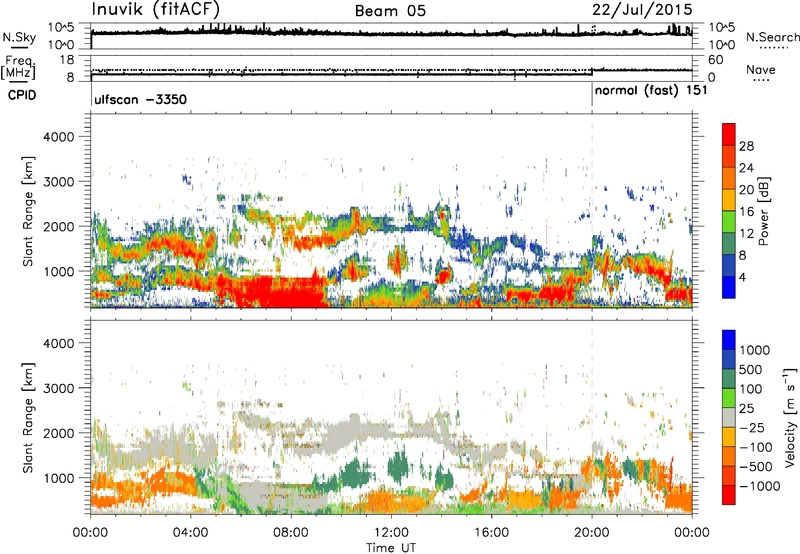Click the power panel 'Slant Range [km]' label

click(x=28, y=211)
